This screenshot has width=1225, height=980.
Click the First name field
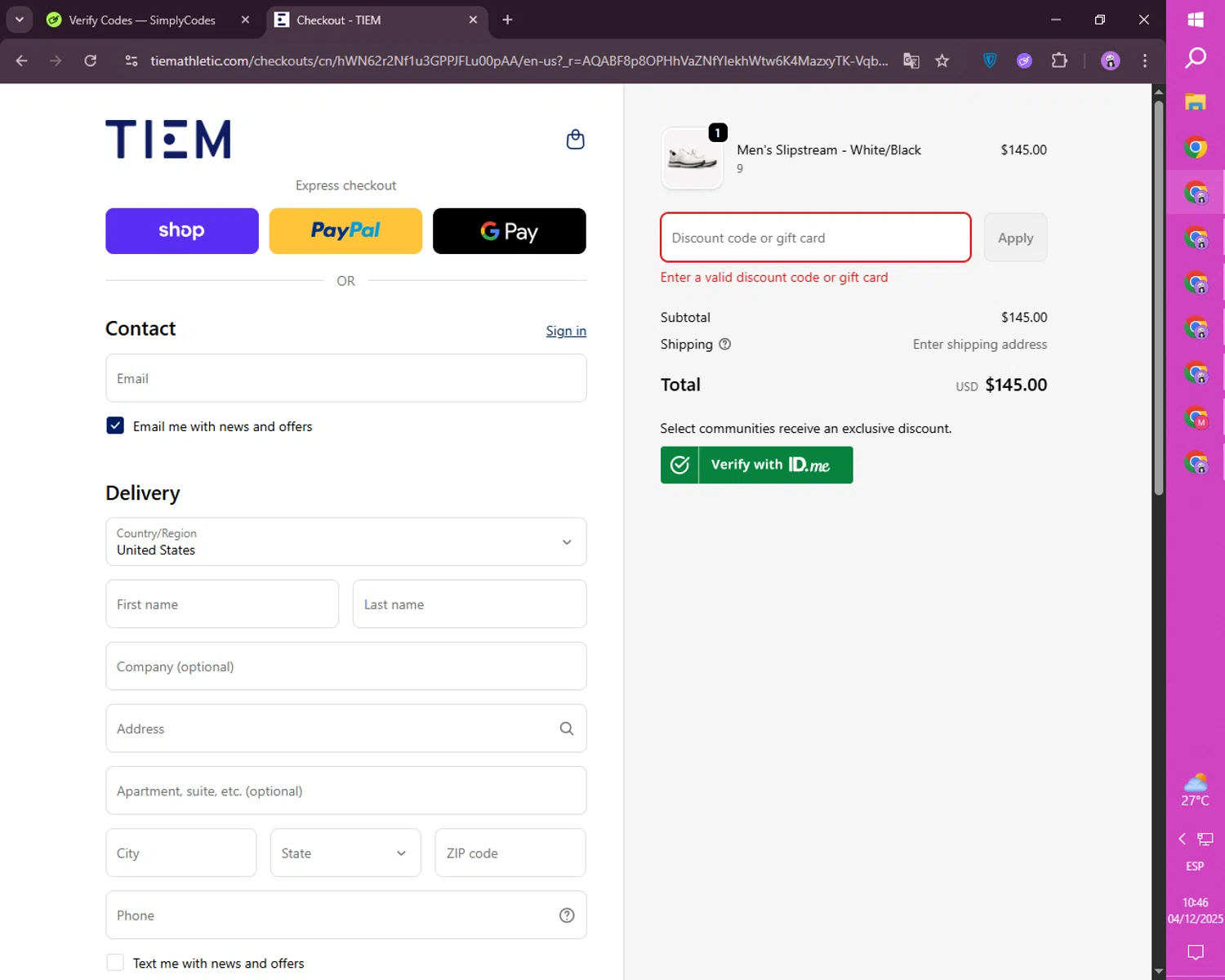222,604
